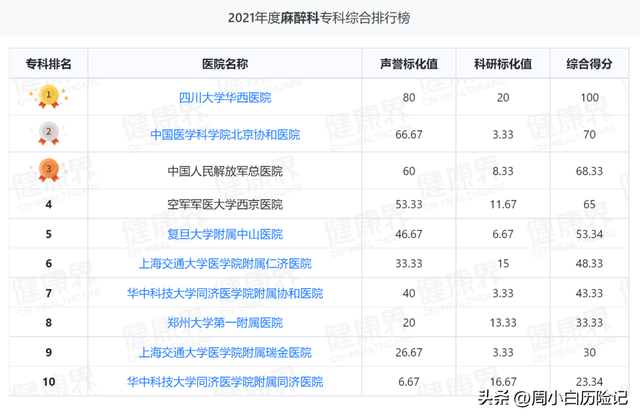640x418 pixels.
Task: Click the 科研标化值 column header
Action: point(503,64)
